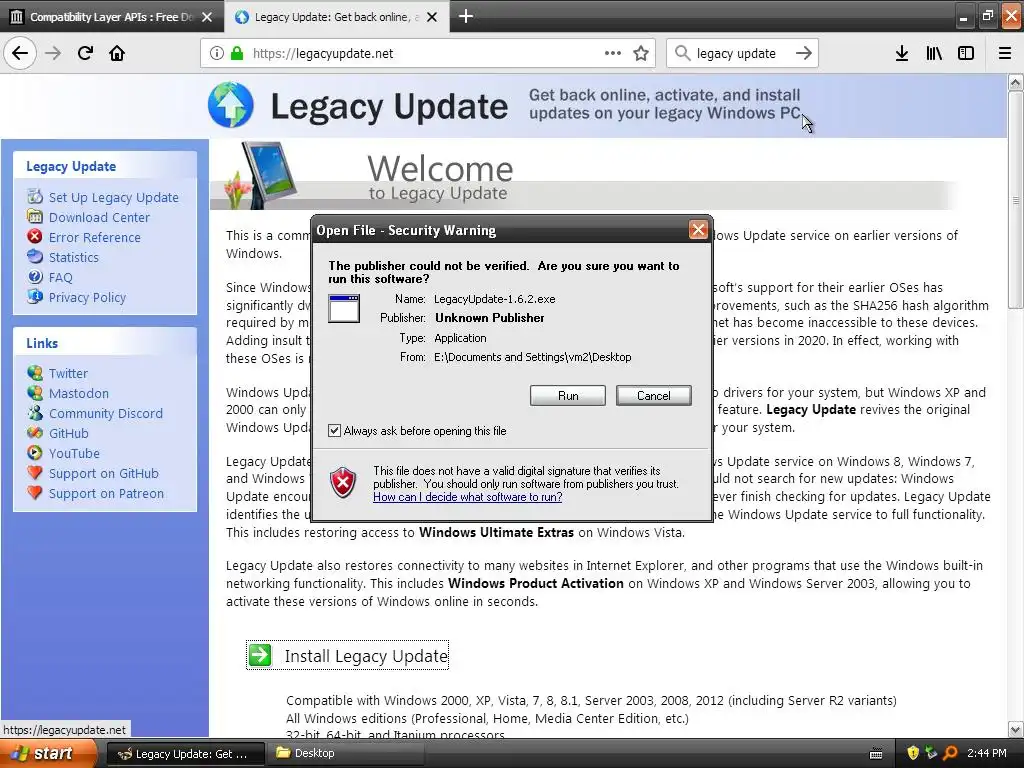The width and height of the screenshot is (1024, 768).
Task: Reload the current page
Action: [85, 53]
